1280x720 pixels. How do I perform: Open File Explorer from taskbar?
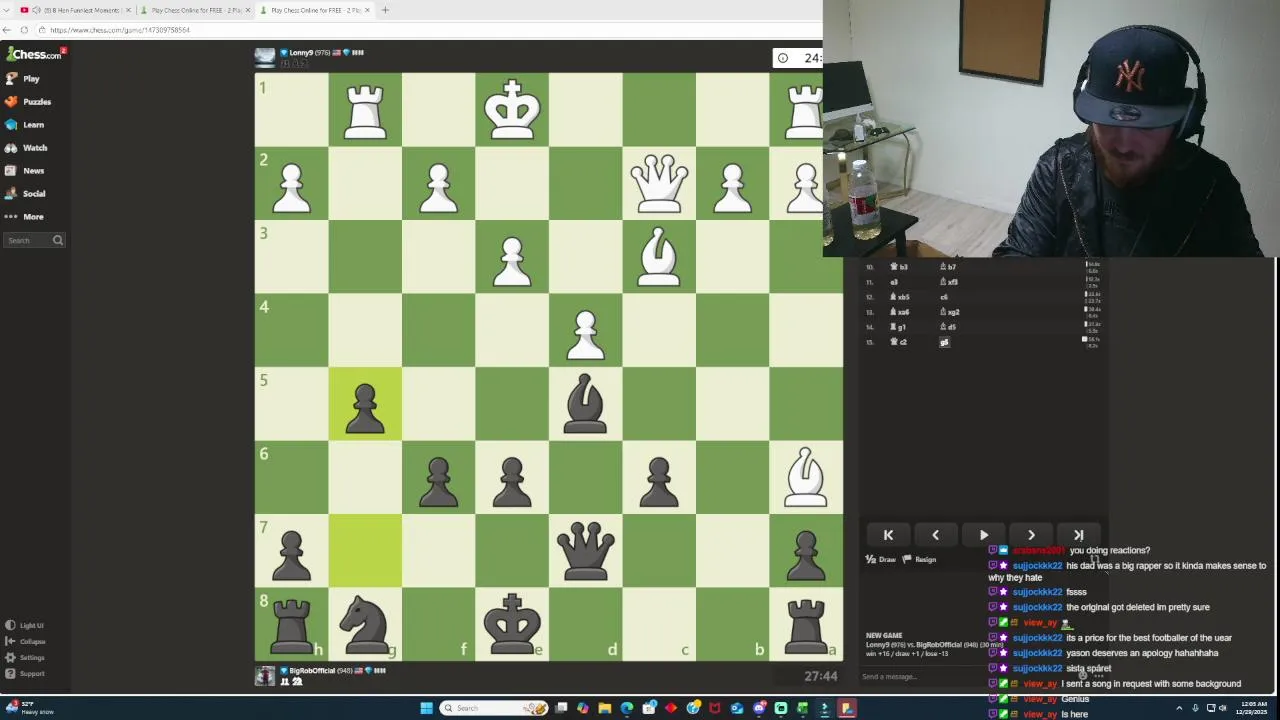(x=605, y=708)
